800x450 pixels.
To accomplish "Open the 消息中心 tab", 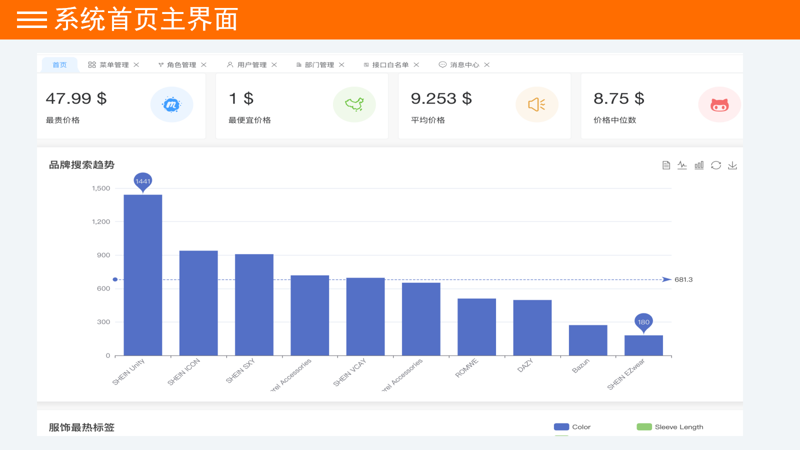I will (x=464, y=65).
